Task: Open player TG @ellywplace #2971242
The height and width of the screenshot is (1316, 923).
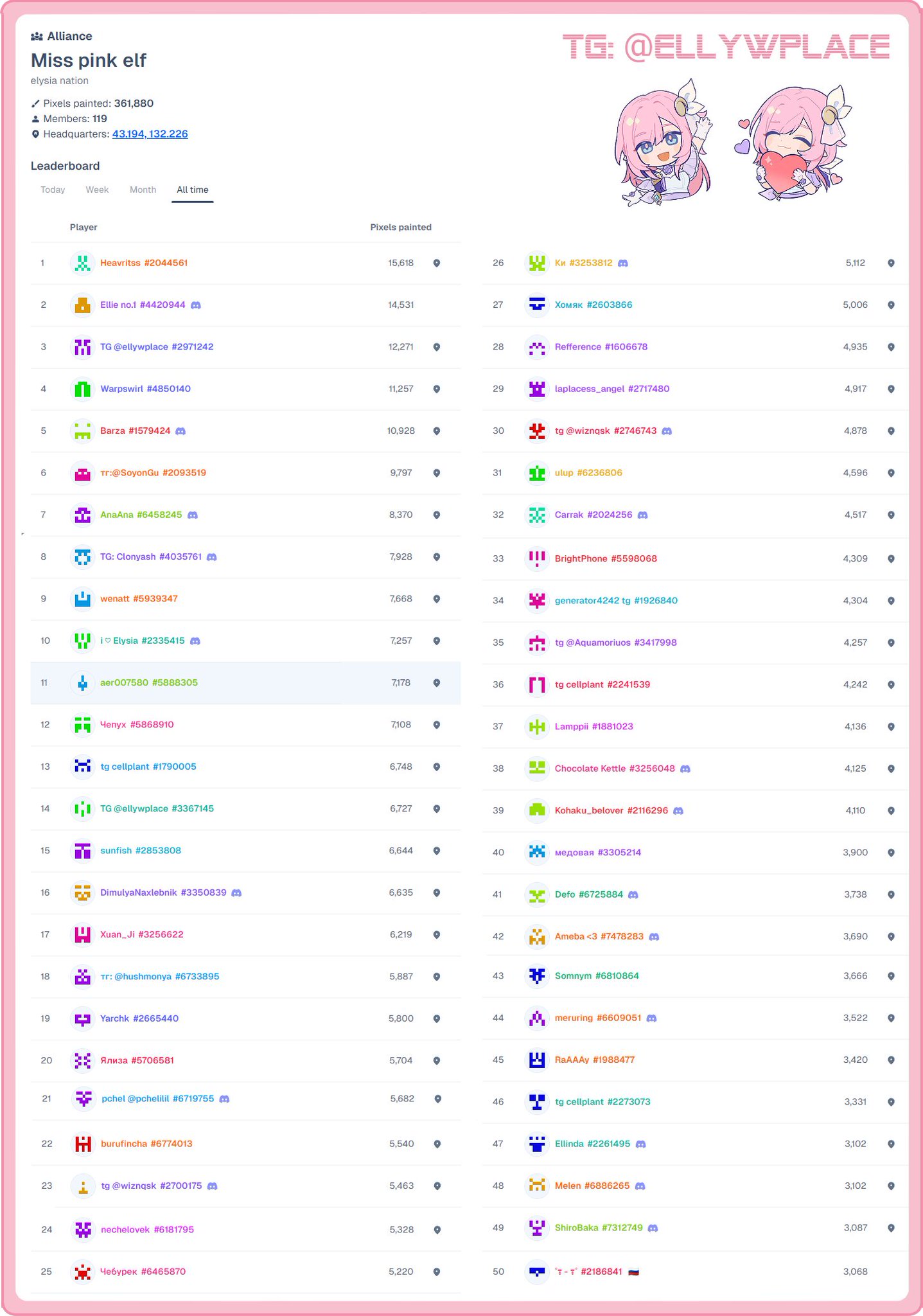Action: click(x=157, y=346)
